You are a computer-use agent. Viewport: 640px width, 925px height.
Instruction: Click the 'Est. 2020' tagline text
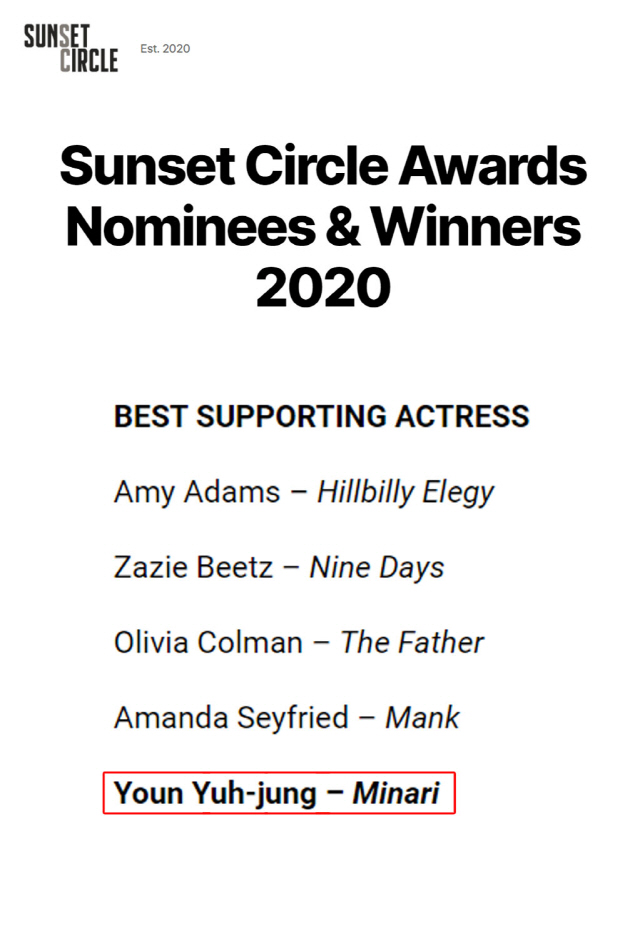[x=165, y=49]
